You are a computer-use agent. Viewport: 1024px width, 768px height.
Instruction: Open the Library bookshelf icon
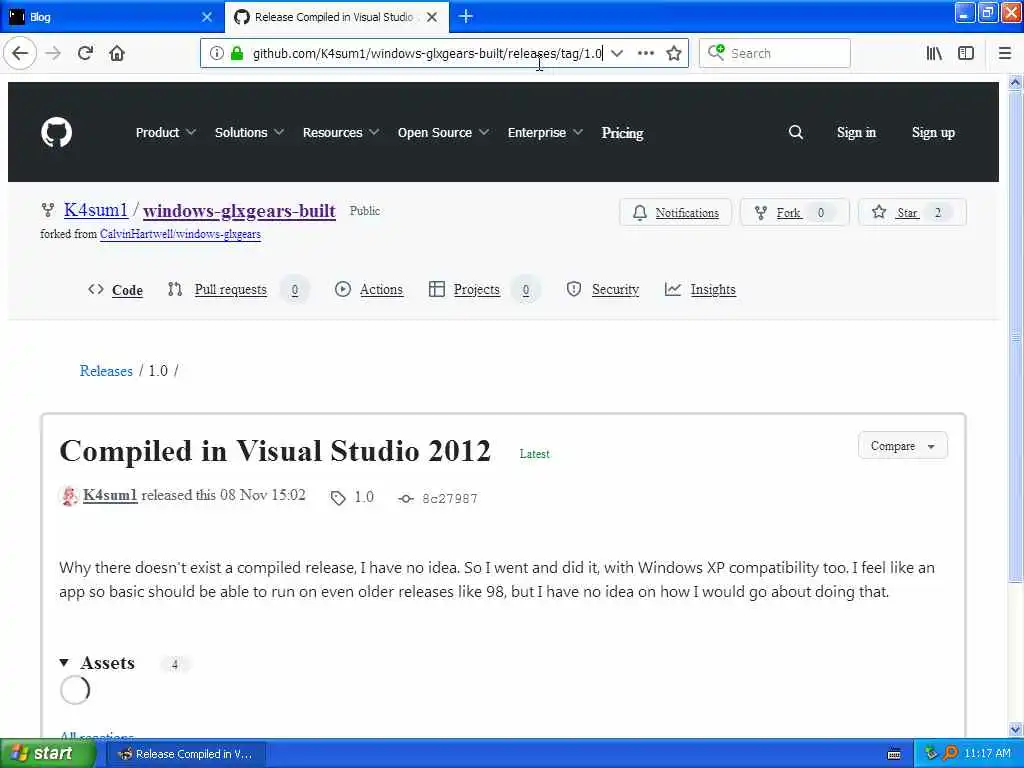point(935,53)
